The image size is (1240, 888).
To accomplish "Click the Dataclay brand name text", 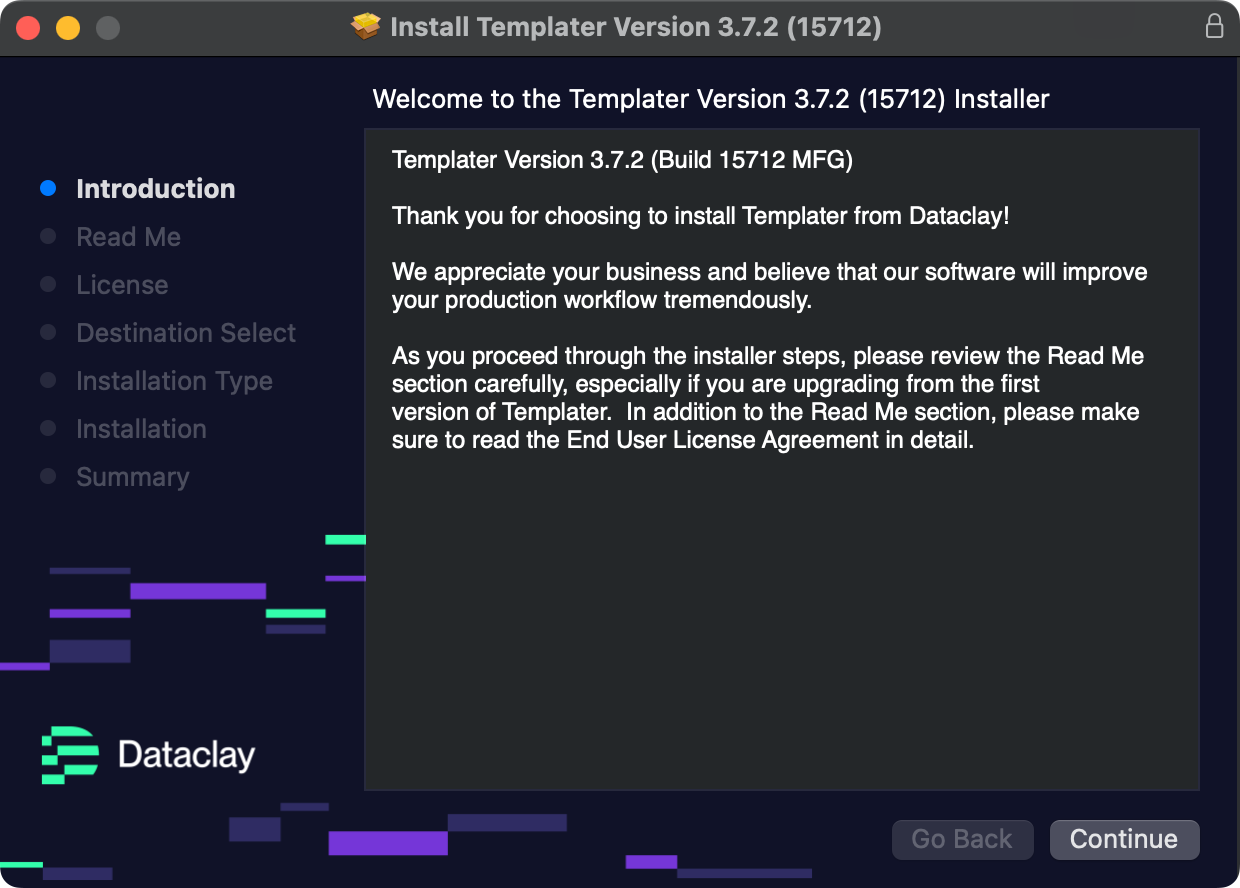I will pos(187,755).
